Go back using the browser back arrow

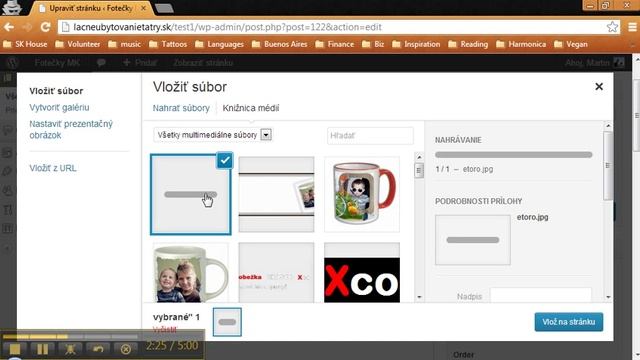click(x=9, y=27)
